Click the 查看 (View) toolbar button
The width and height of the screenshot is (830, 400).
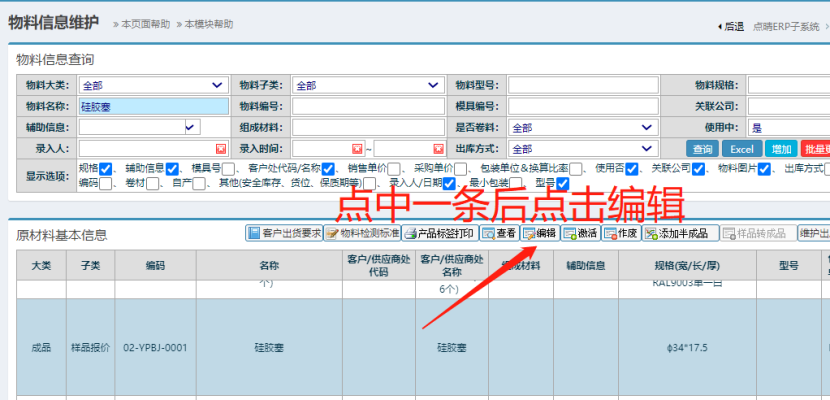pyautogui.click(x=499, y=233)
